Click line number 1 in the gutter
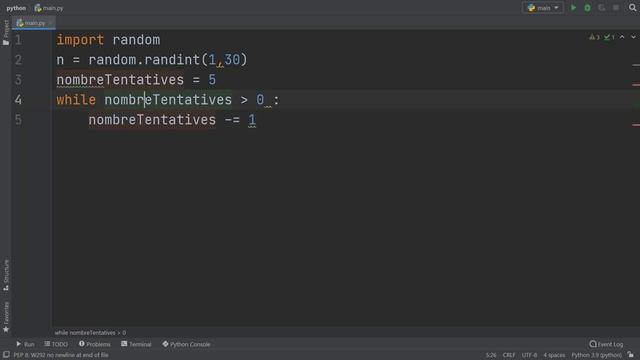 (x=18, y=40)
